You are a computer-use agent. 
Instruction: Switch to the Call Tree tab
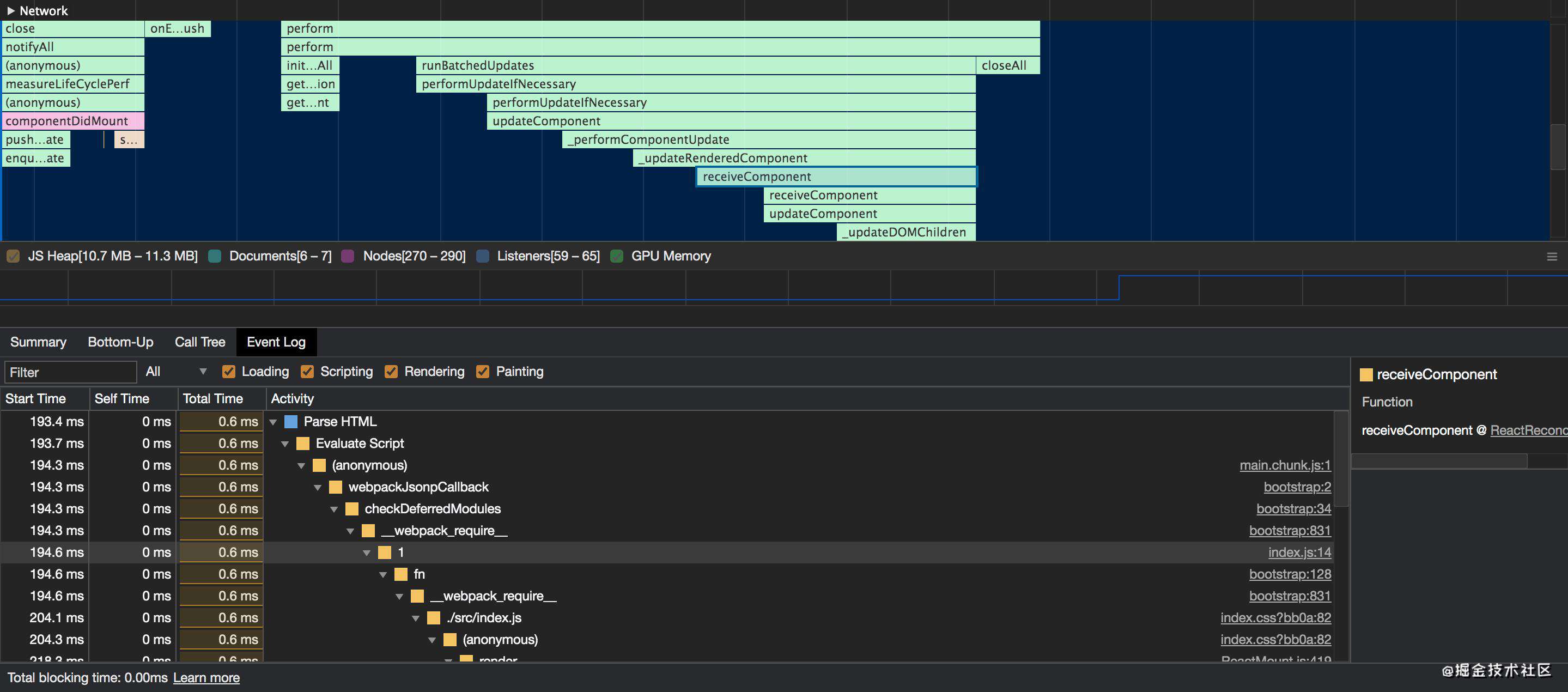tap(199, 342)
